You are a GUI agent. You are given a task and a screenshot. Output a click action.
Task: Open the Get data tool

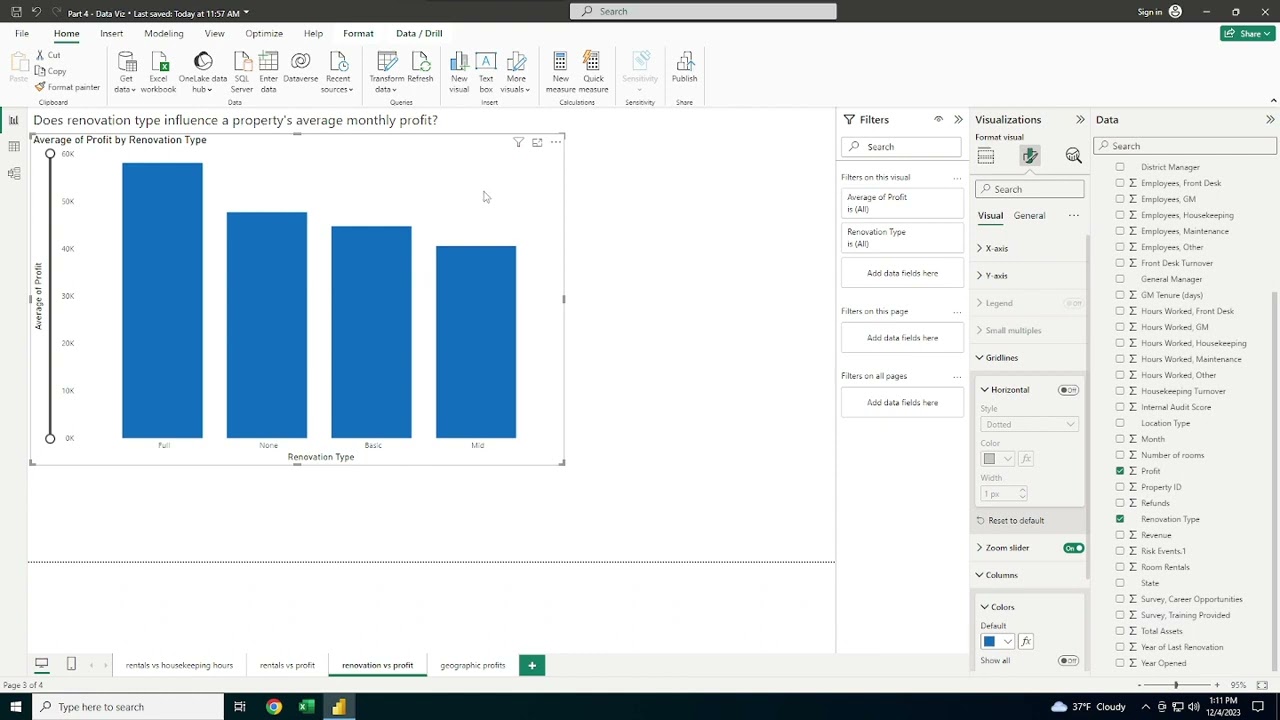pos(126,73)
